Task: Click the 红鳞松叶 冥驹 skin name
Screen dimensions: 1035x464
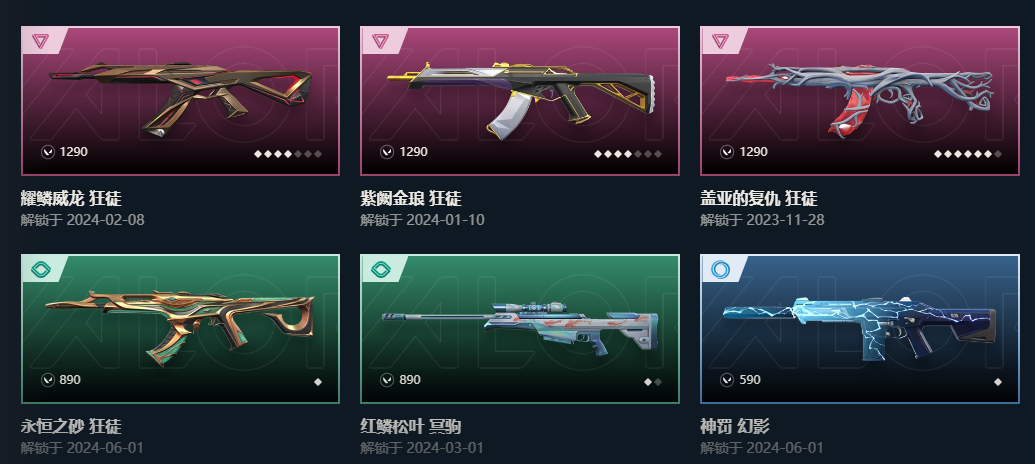Action: pyautogui.click(x=411, y=426)
